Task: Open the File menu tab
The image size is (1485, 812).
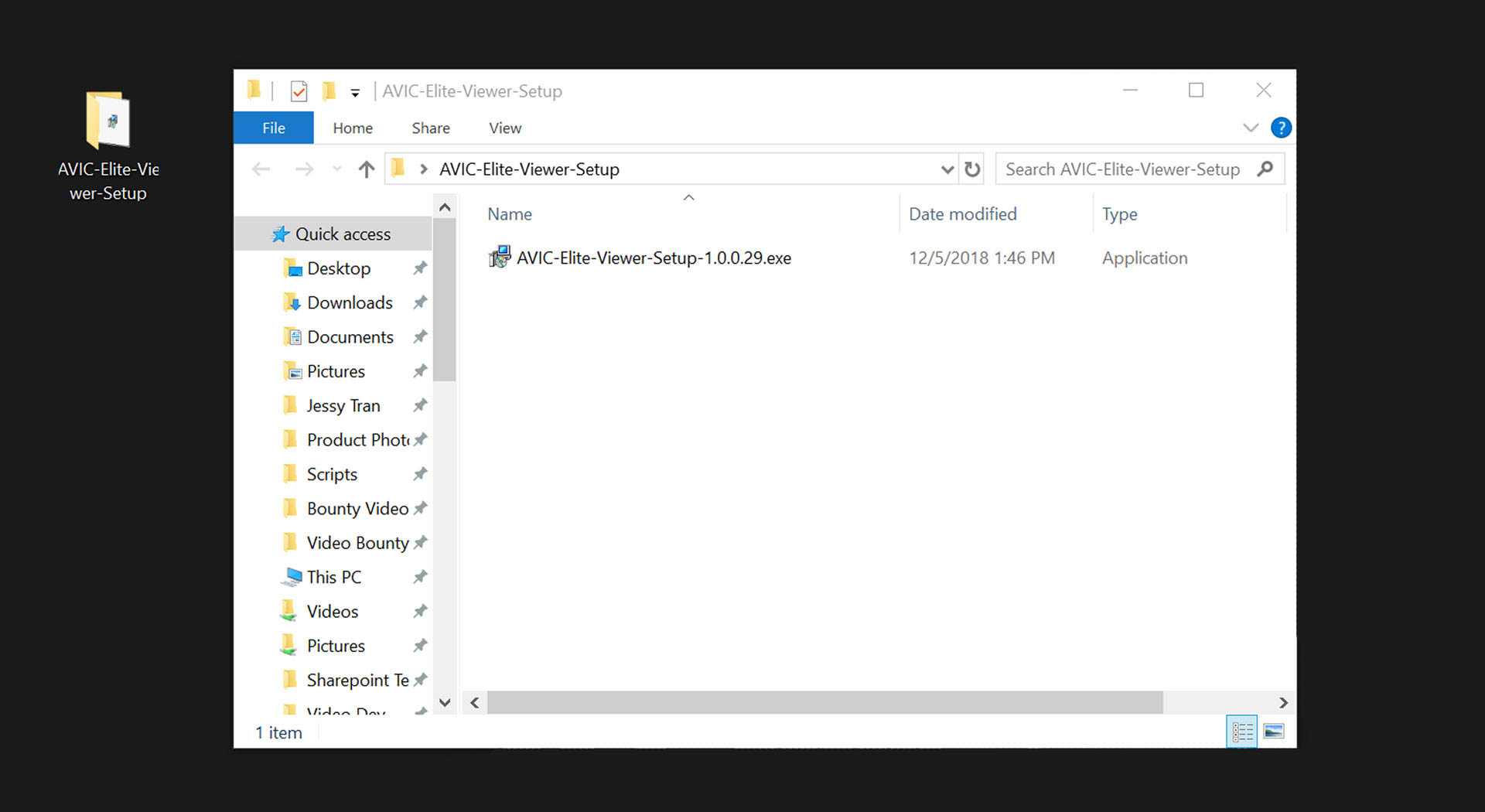Action: (274, 128)
